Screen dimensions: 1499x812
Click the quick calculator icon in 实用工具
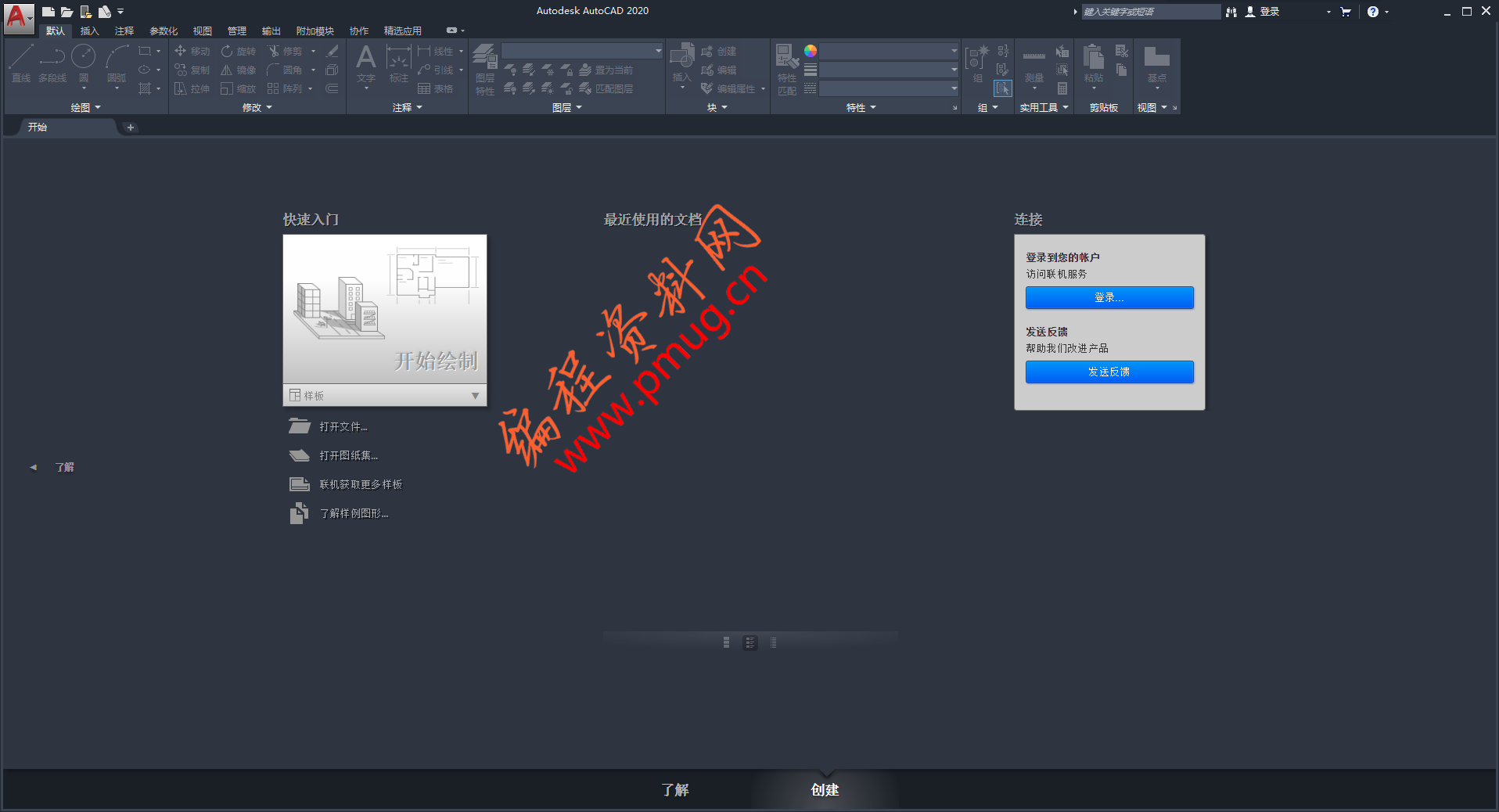point(1062,88)
